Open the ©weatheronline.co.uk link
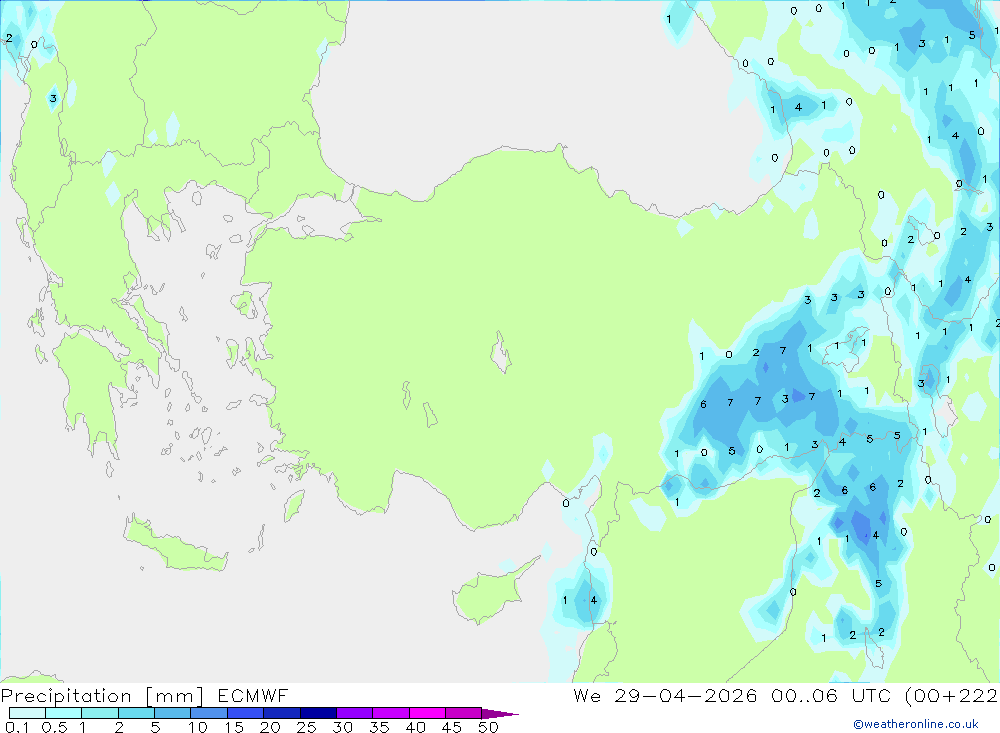The width and height of the screenshot is (1000, 733). pos(916,724)
